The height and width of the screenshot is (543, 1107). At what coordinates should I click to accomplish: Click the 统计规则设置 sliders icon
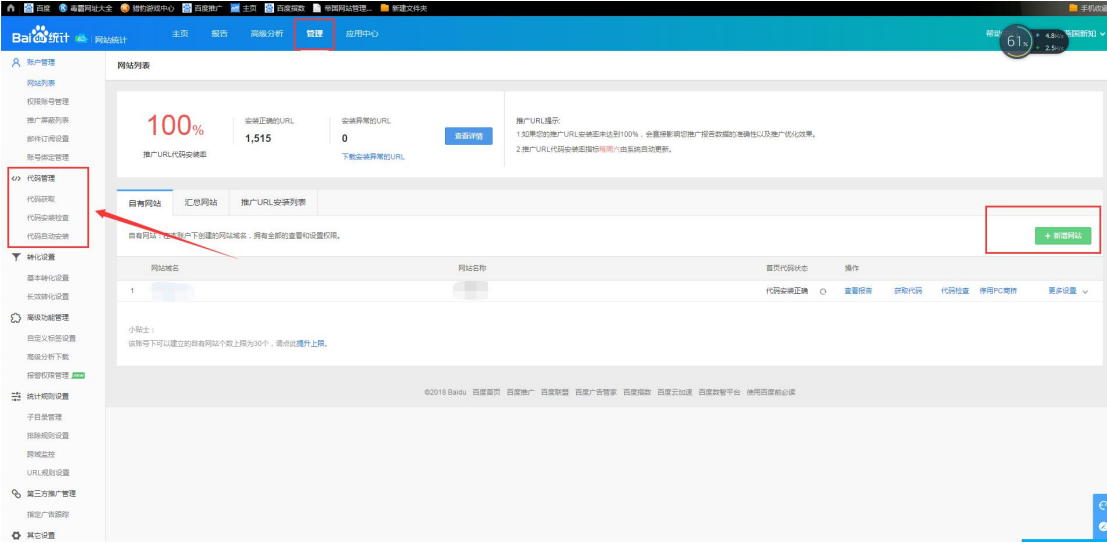pos(16,396)
